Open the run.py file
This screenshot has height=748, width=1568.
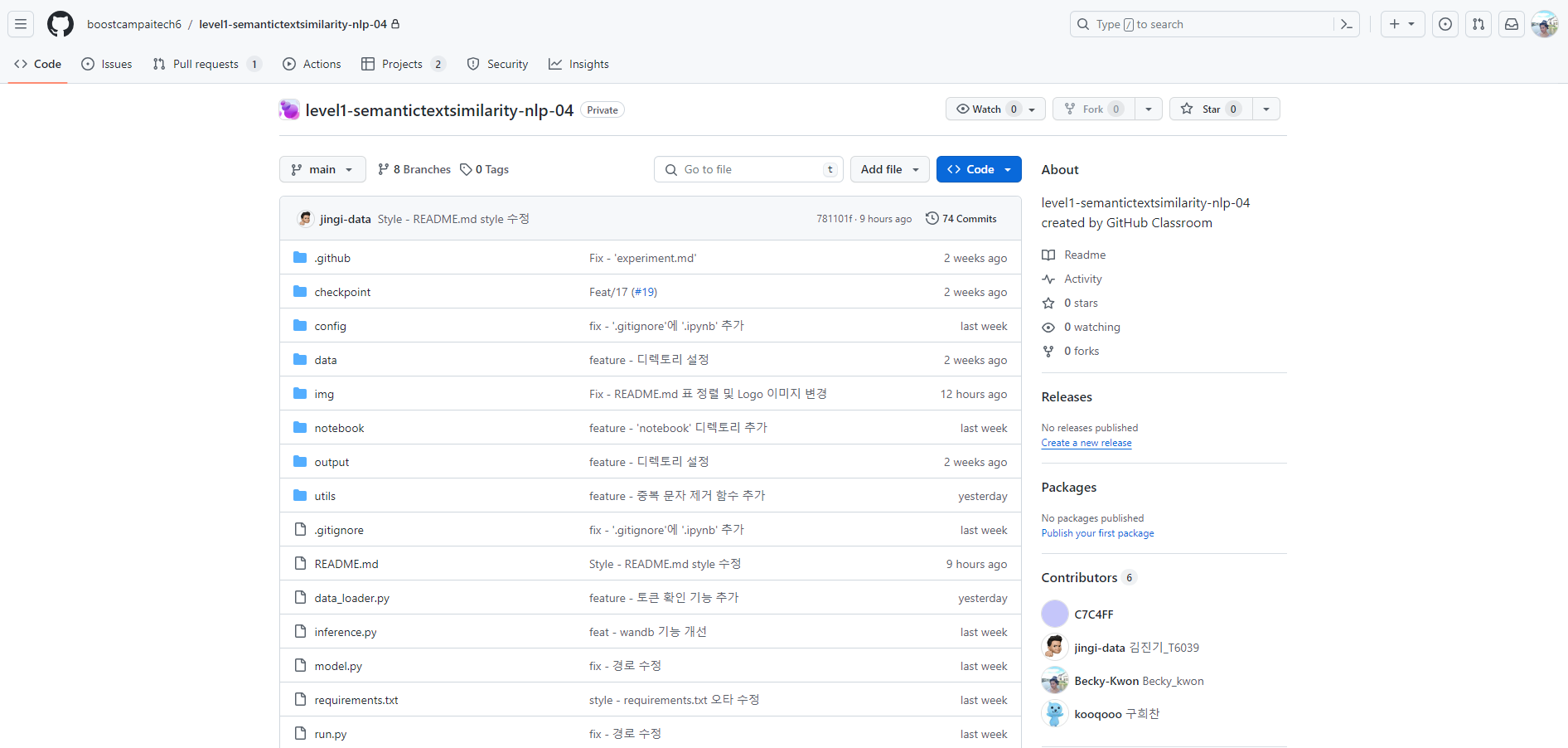tap(331, 734)
